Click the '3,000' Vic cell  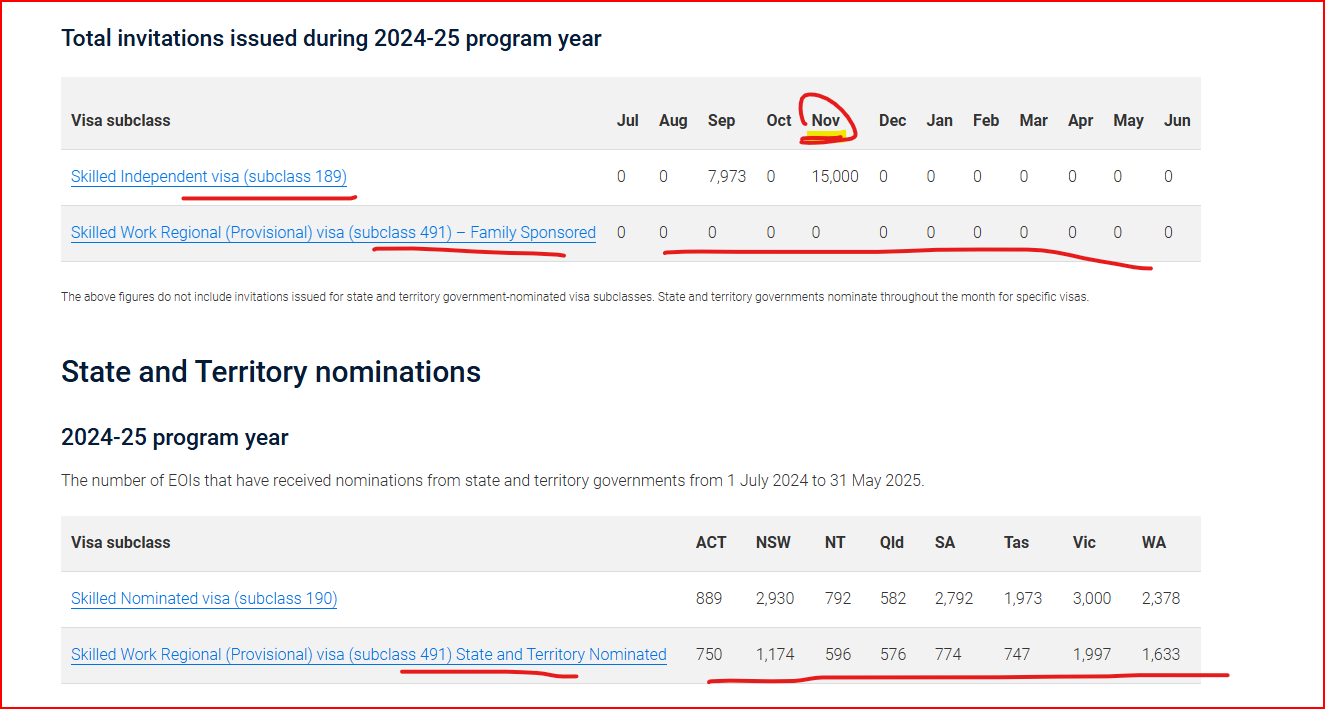click(x=1092, y=599)
